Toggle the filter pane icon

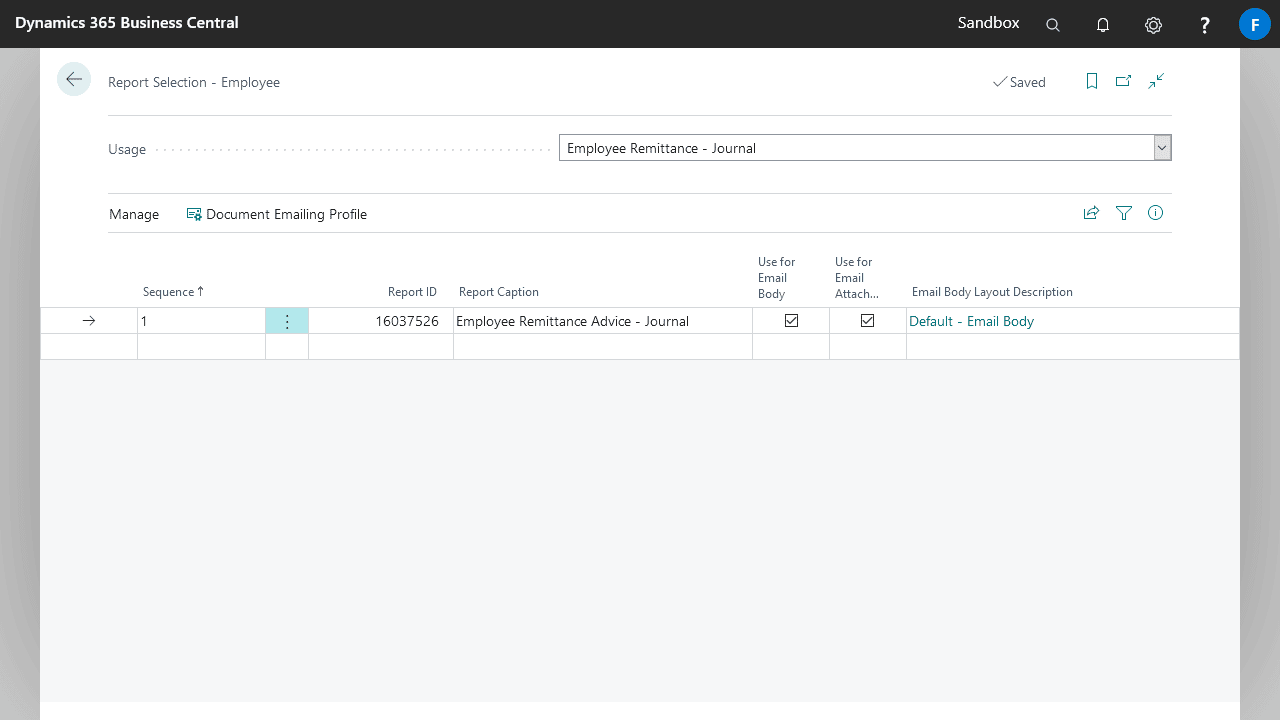(x=1124, y=213)
